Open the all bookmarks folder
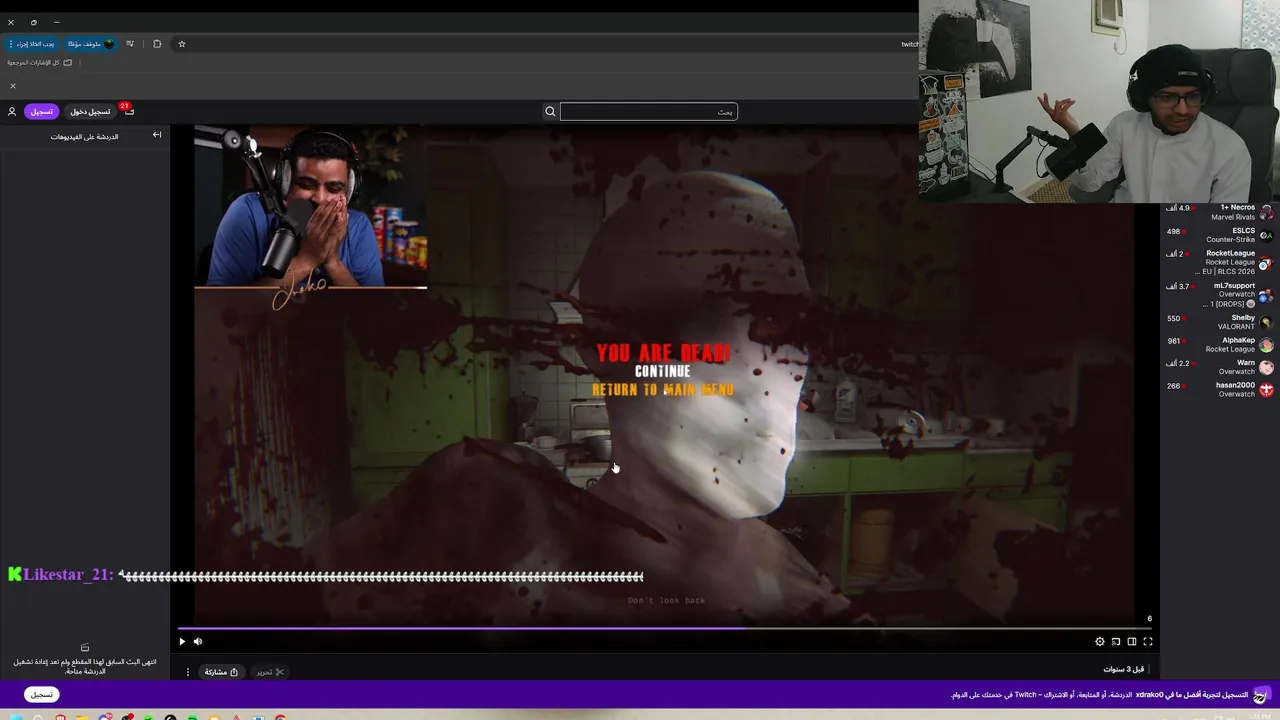 [x=40, y=62]
